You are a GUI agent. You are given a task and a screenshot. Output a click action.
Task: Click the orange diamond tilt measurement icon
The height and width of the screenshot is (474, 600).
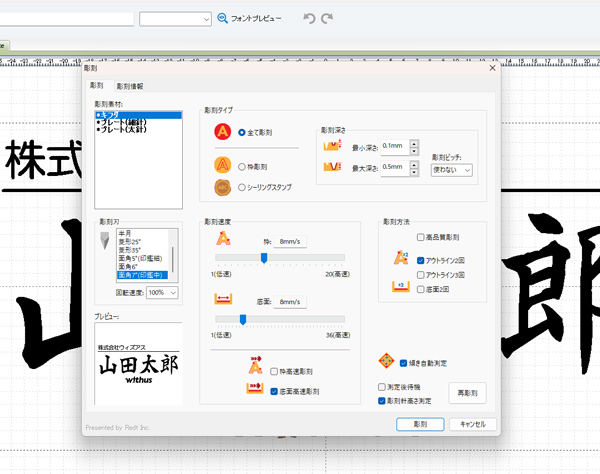tap(386, 360)
